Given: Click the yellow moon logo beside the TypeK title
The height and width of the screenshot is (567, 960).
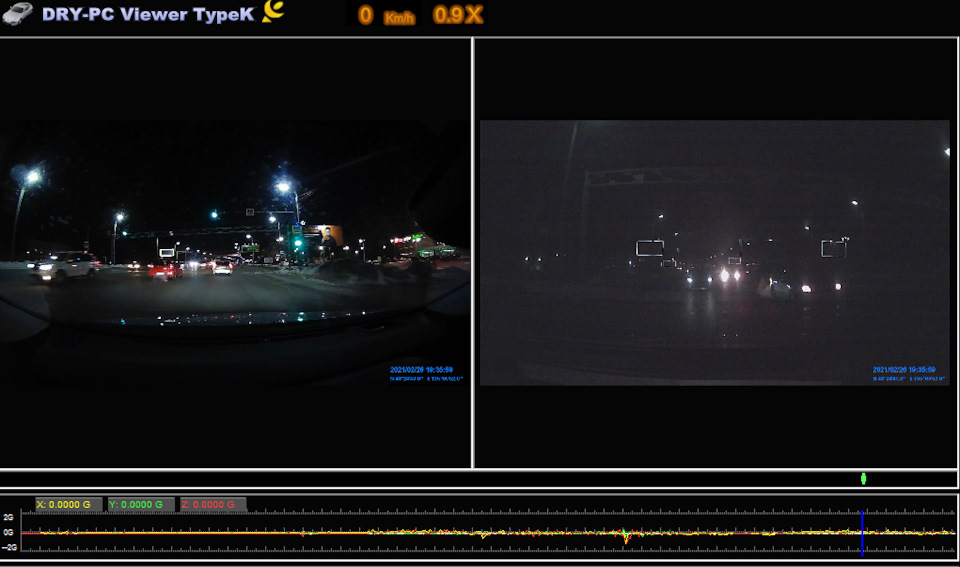Looking at the screenshot, I should pyautogui.click(x=273, y=11).
